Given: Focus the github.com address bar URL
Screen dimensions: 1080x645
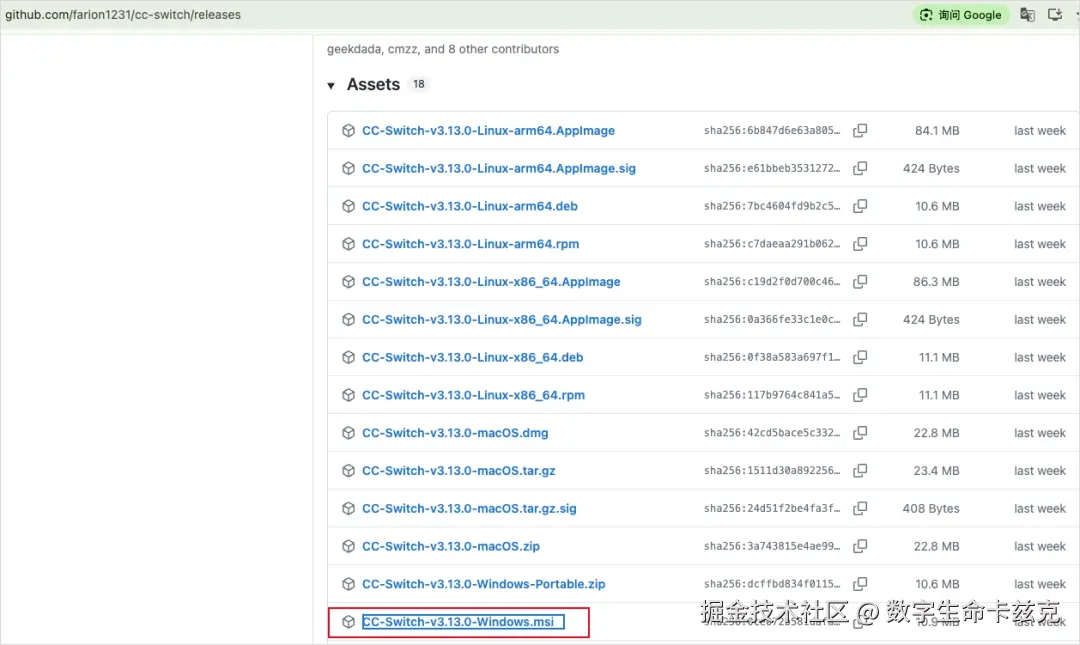Looking at the screenshot, I should click(123, 14).
